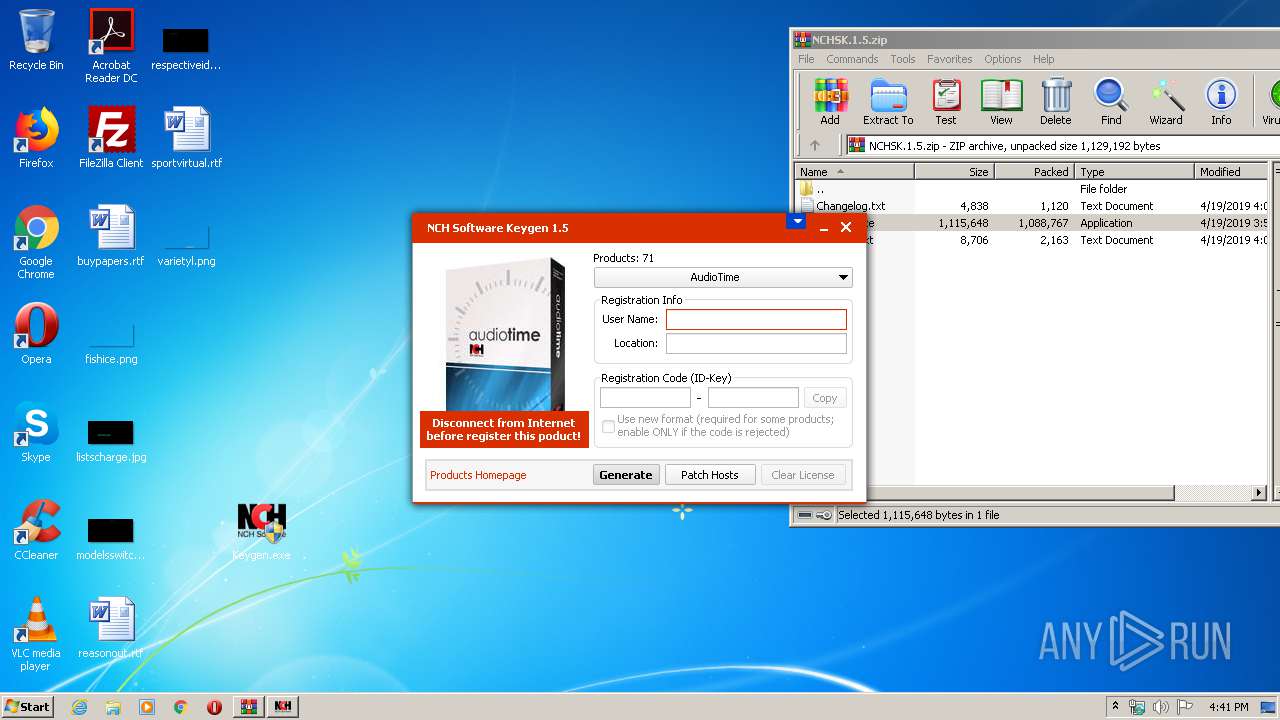This screenshot has width=1280, height=720.
Task: Sort WinRAR list by Type column
Action: [x=1134, y=172]
